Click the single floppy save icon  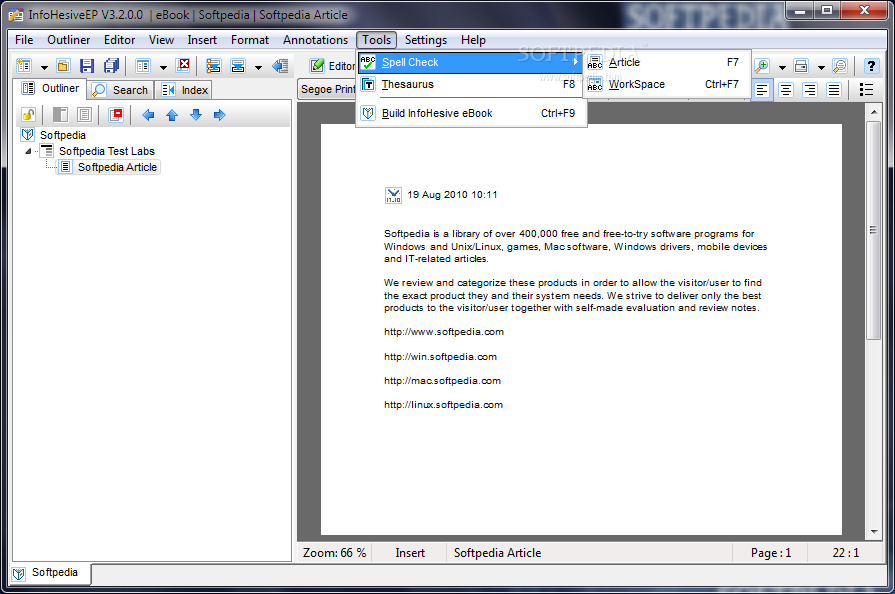click(87, 66)
